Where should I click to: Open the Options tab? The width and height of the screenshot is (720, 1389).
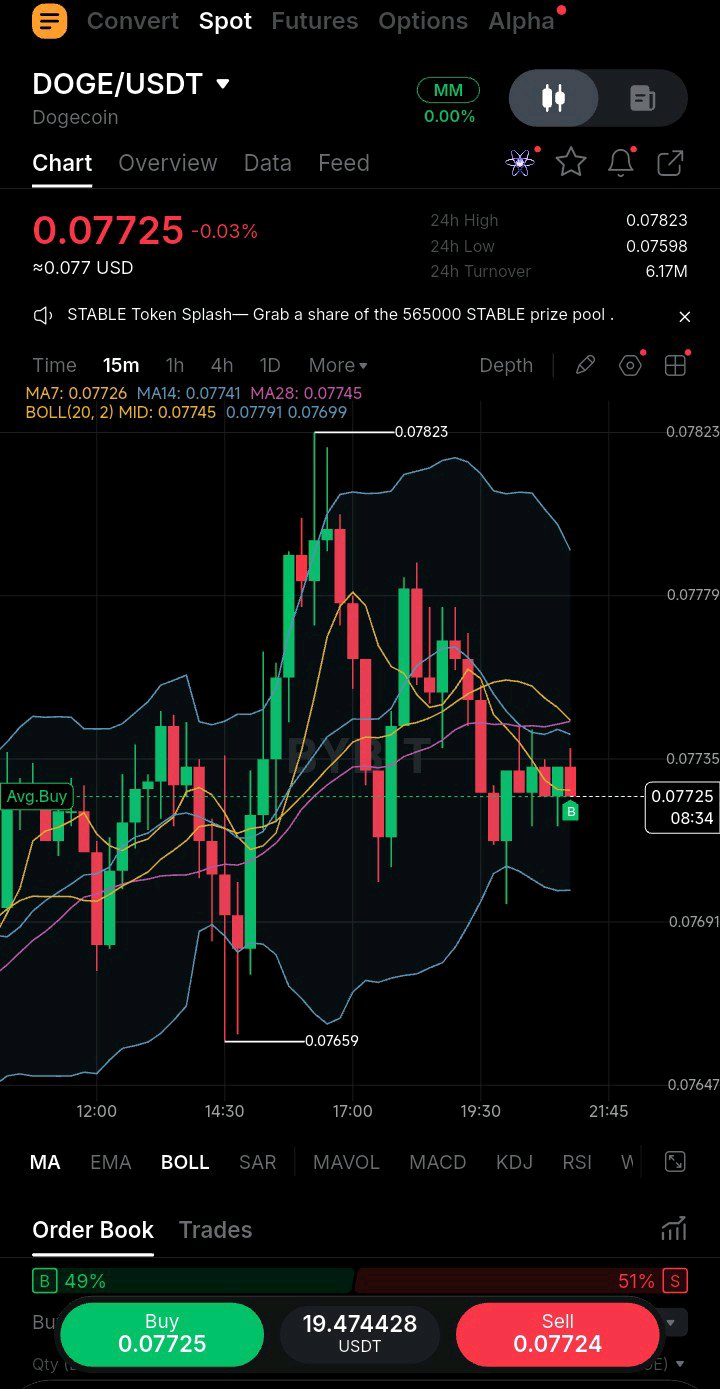point(423,21)
